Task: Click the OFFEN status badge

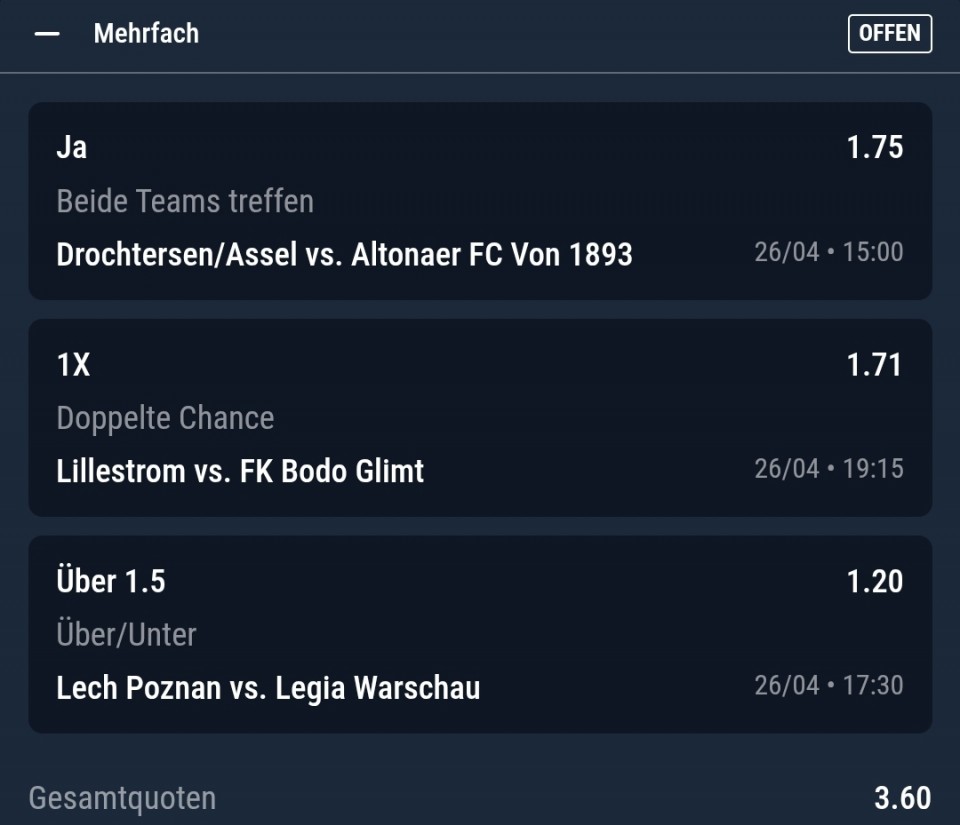Action: coord(889,33)
